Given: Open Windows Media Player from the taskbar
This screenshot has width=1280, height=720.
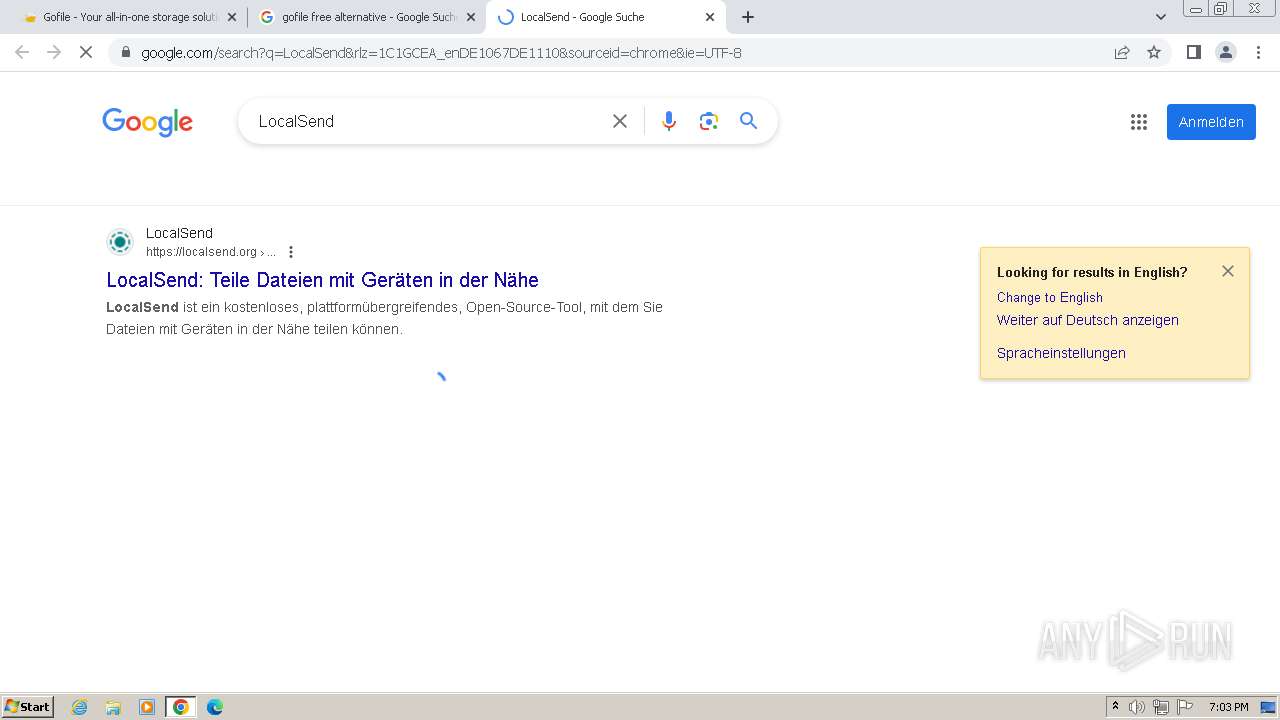Looking at the screenshot, I should (x=147, y=707).
